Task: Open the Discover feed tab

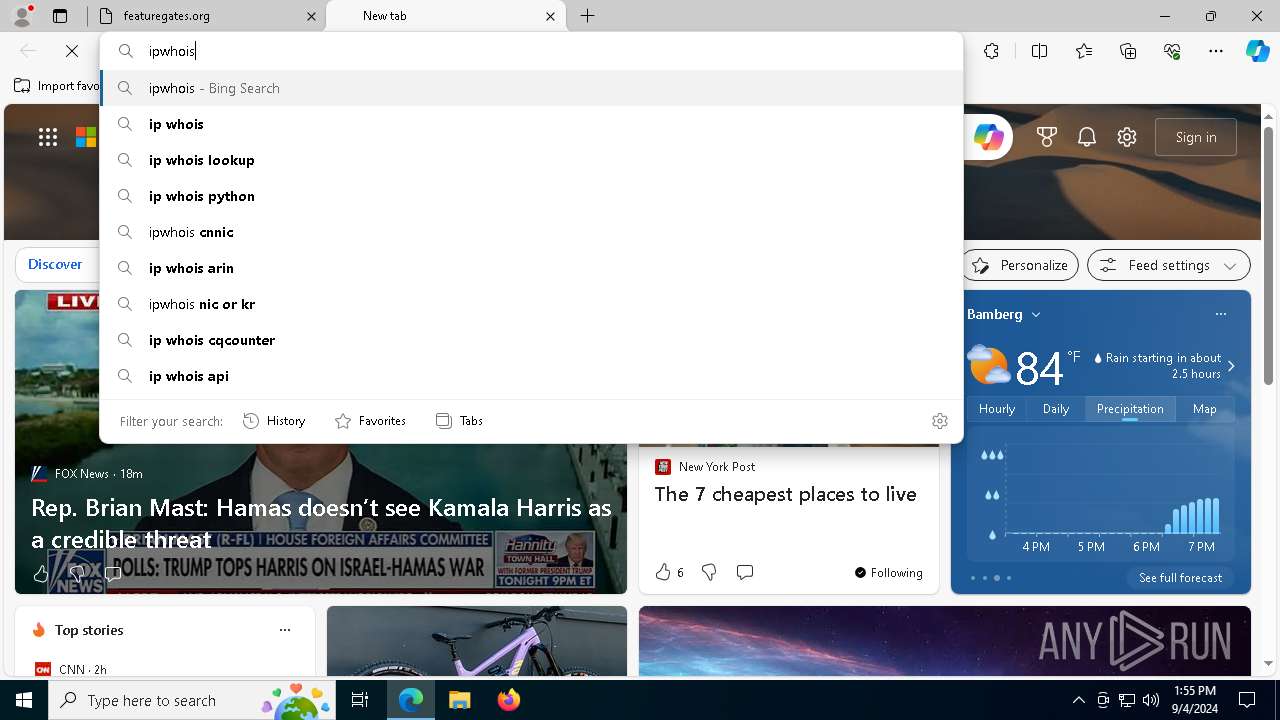Action: coord(55,264)
